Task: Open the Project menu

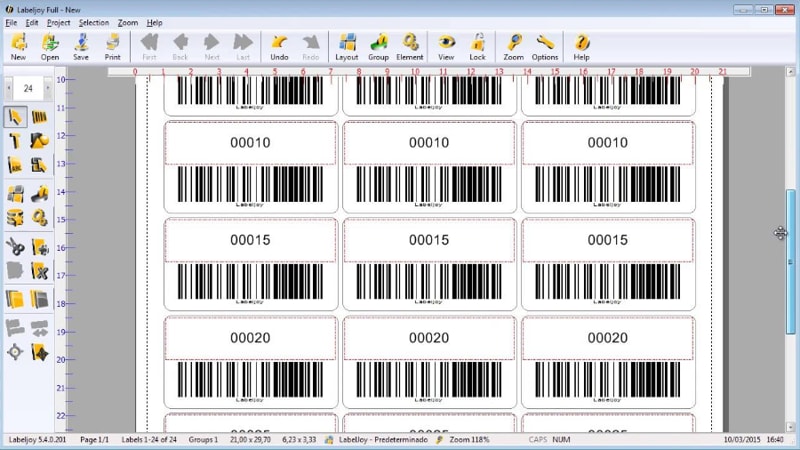Action: point(59,22)
